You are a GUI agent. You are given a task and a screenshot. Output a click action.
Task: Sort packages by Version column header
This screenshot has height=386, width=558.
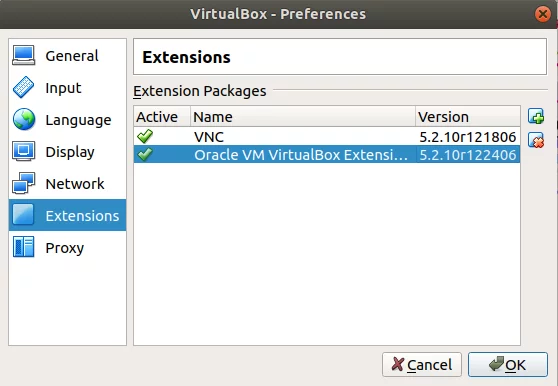[x=468, y=116]
